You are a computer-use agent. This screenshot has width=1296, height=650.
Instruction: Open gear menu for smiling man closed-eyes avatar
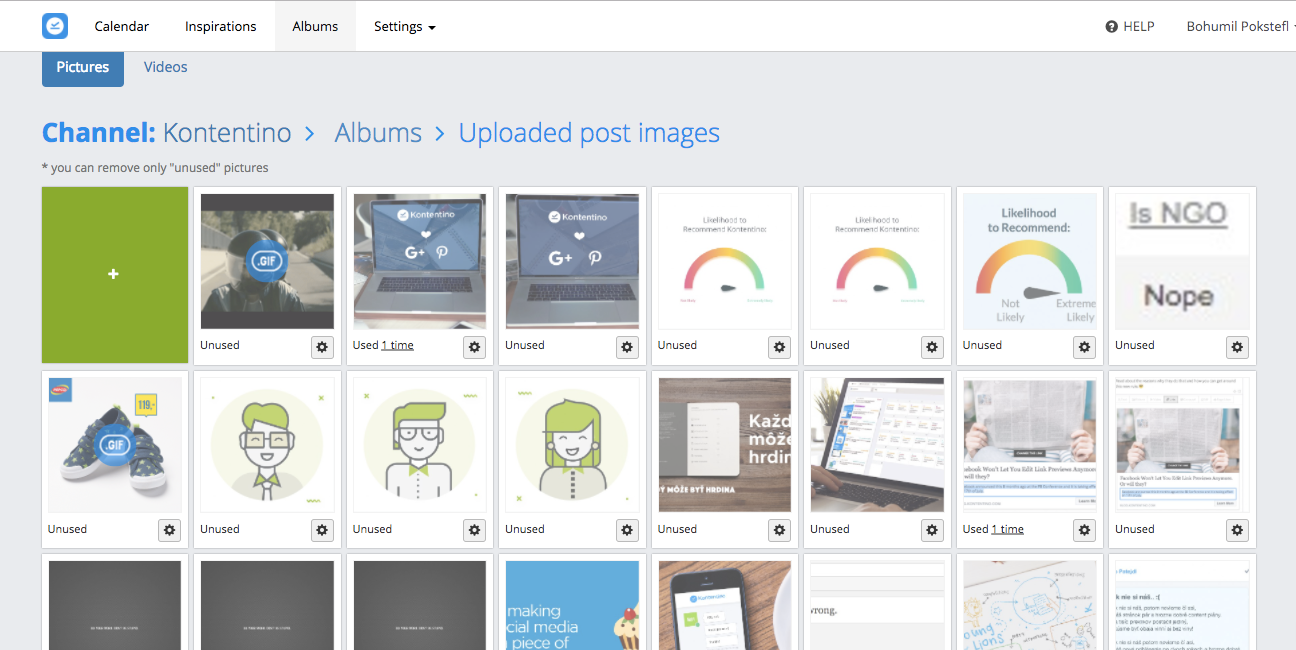tap(322, 530)
